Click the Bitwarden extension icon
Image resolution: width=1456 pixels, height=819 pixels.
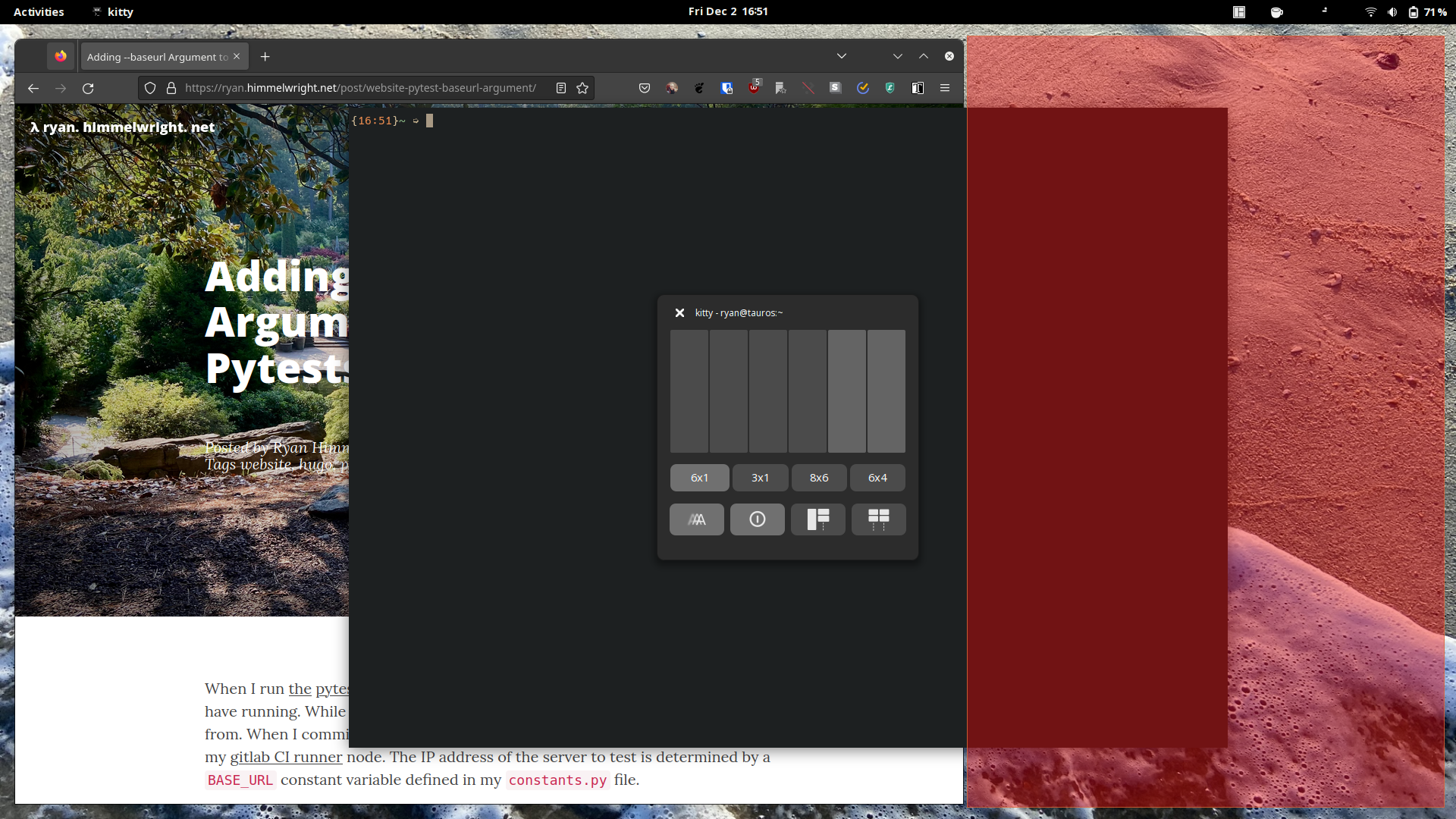726,88
